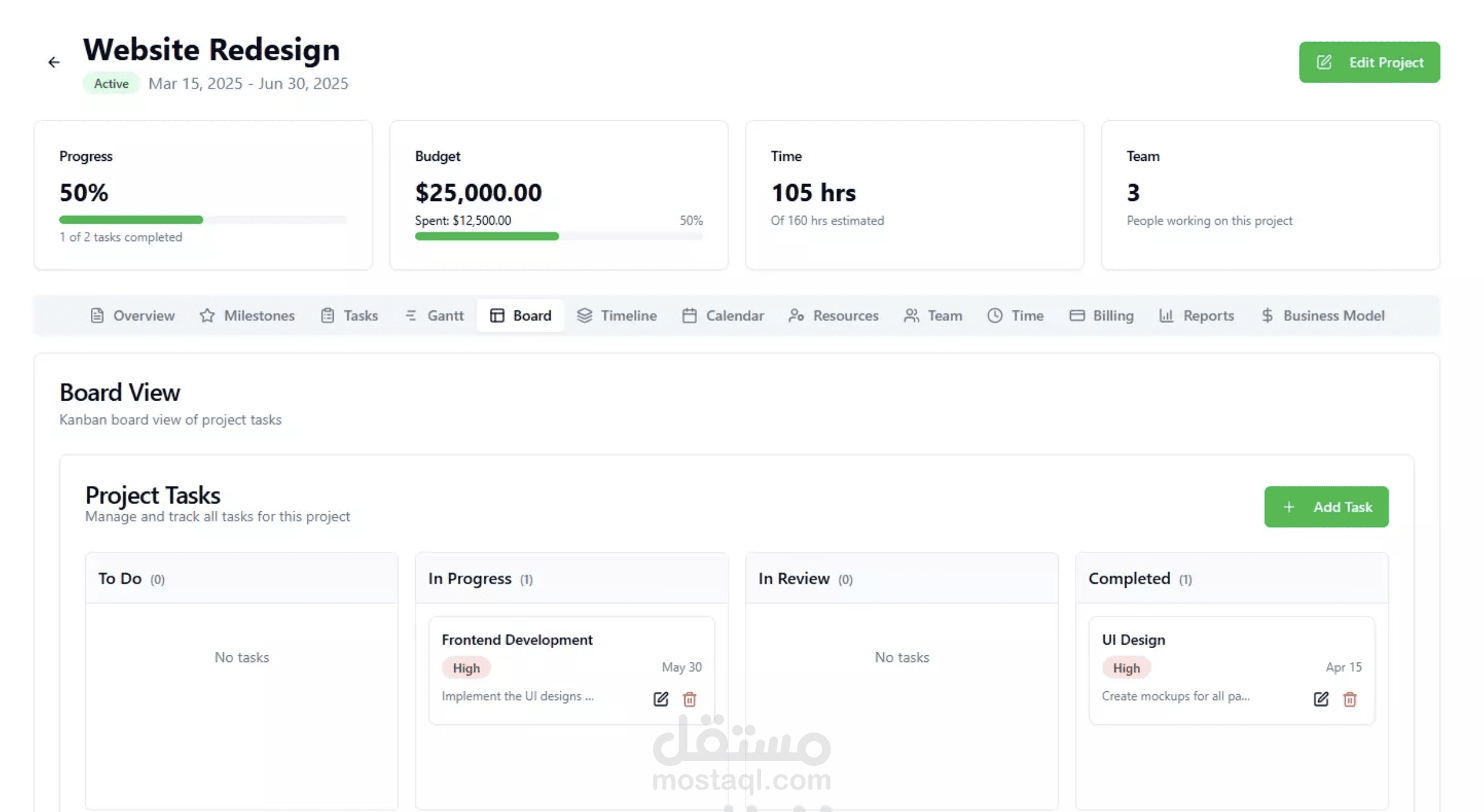The height and width of the screenshot is (812, 1484).
Task: Open the UI Design task card title
Action: pyautogui.click(x=1133, y=640)
